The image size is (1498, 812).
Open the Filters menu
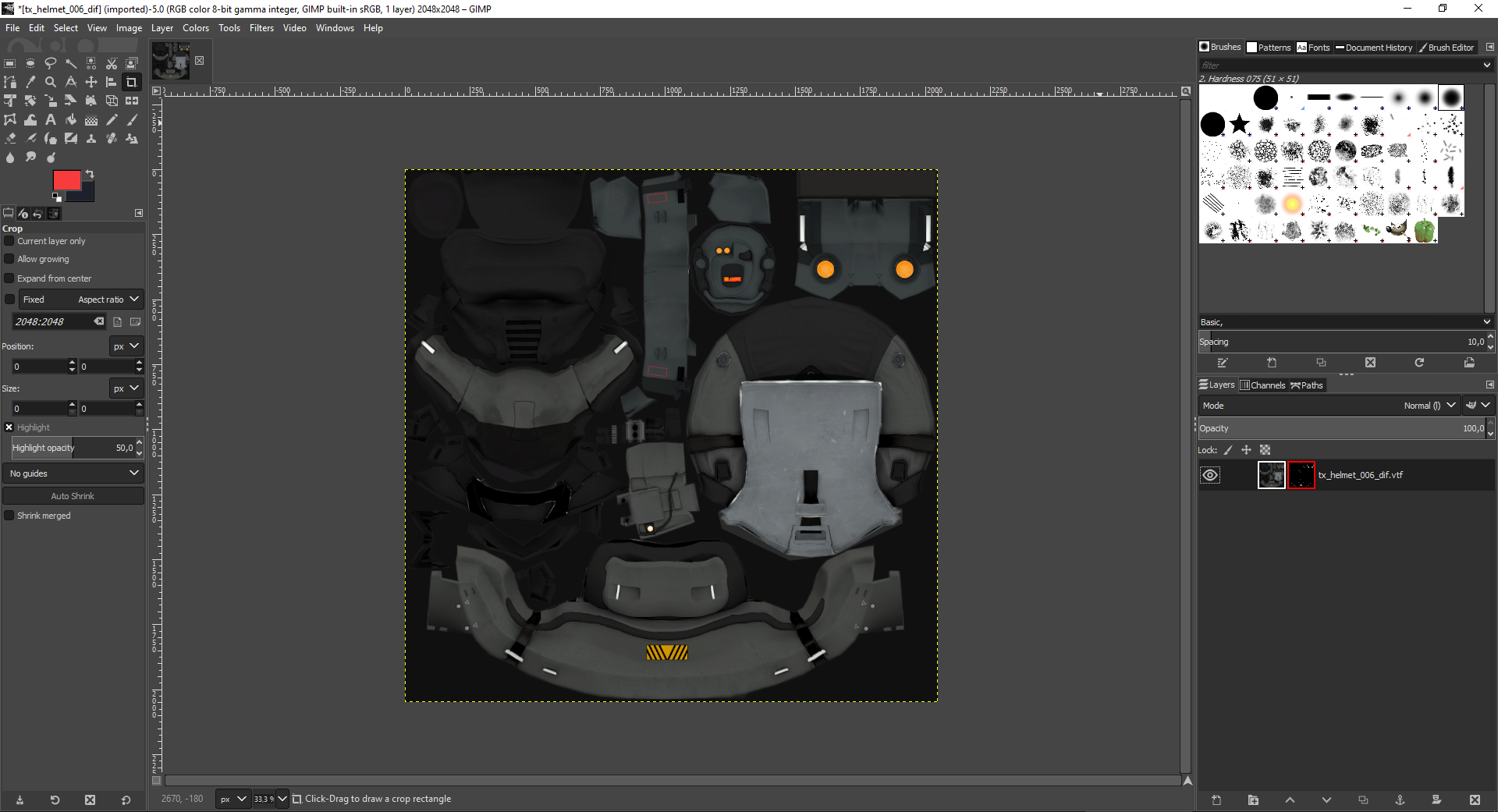261,28
